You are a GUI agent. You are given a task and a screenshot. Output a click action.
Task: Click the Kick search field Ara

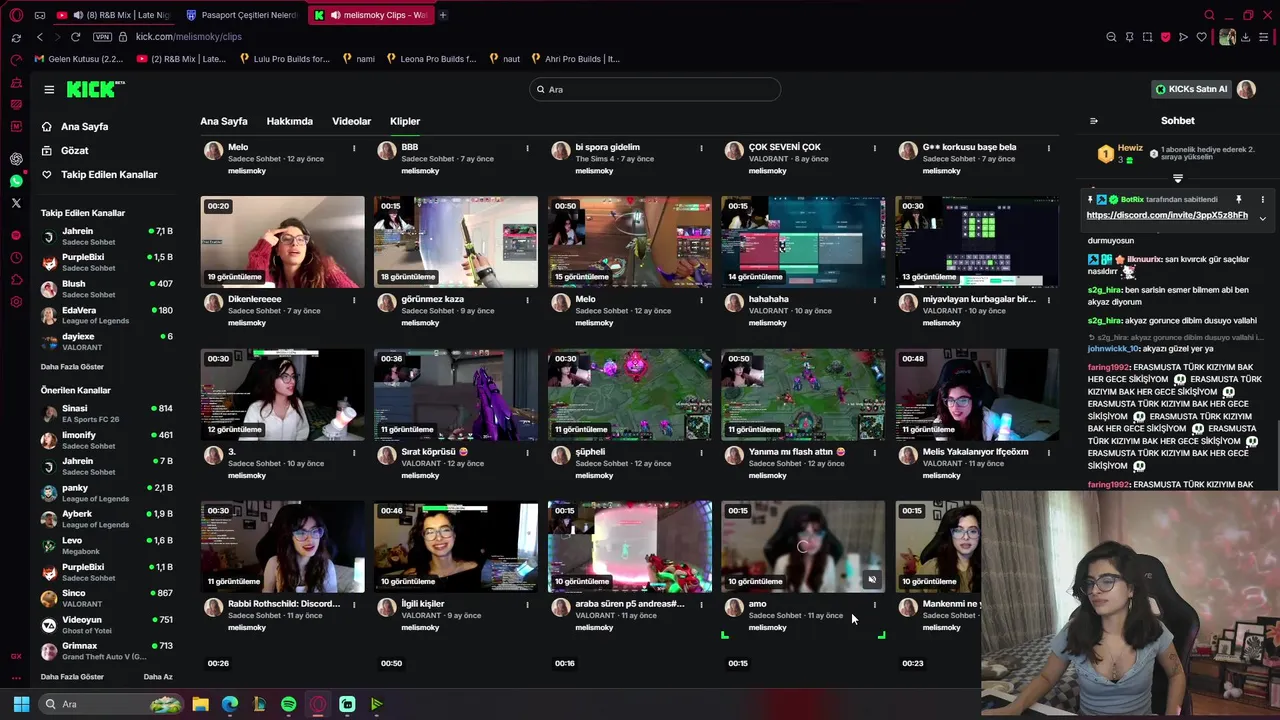point(655,89)
